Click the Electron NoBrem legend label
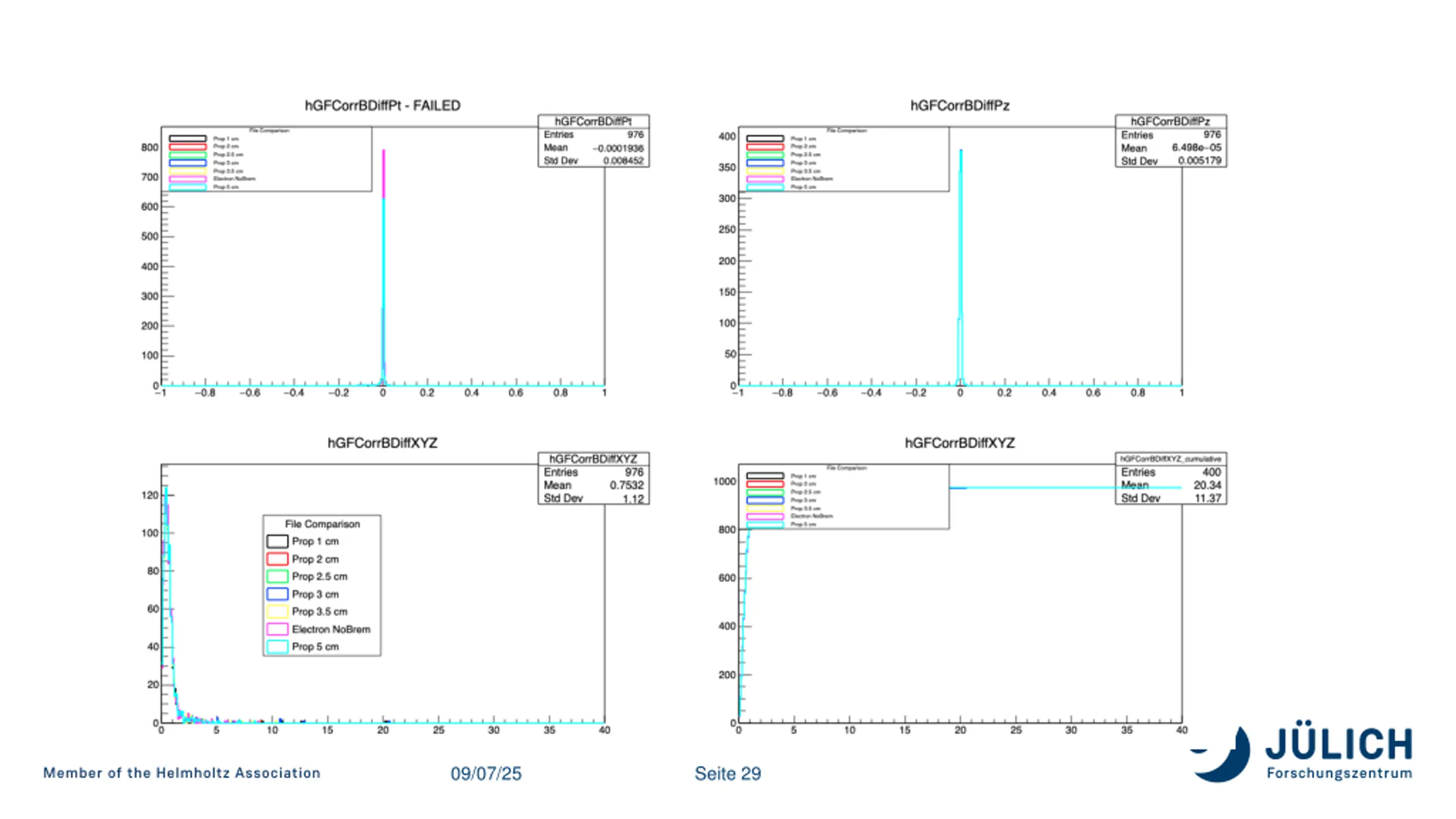1456x819 pixels. (331, 629)
